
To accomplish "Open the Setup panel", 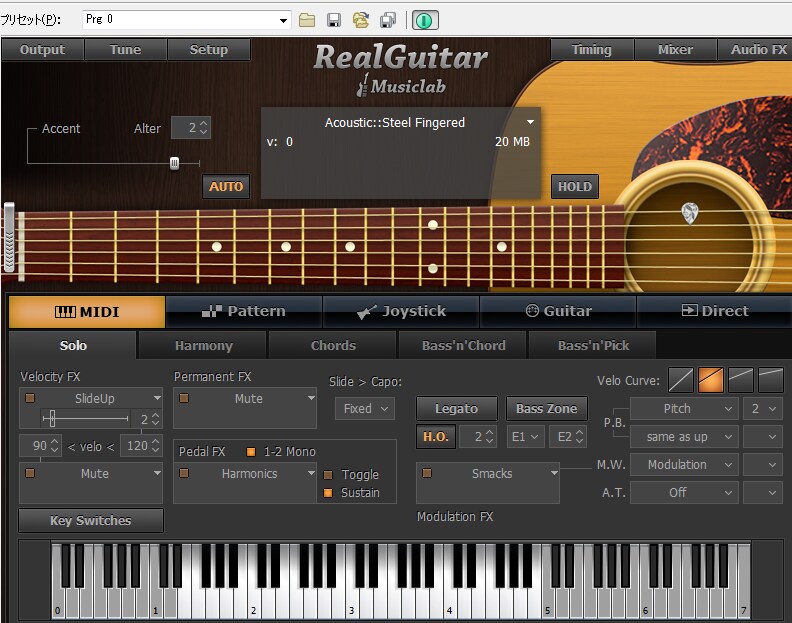I will [x=209, y=50].
